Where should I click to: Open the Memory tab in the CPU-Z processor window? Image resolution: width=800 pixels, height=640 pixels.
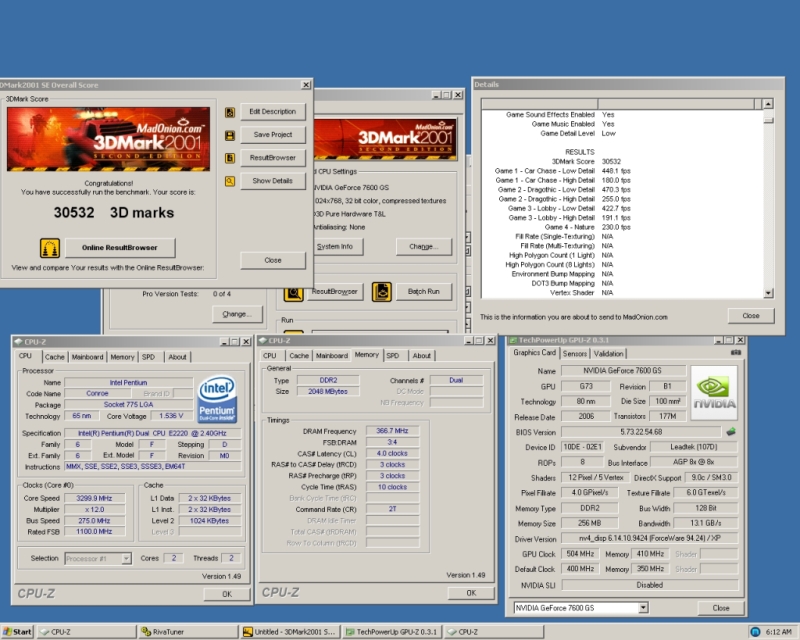[x=122, y=357]
